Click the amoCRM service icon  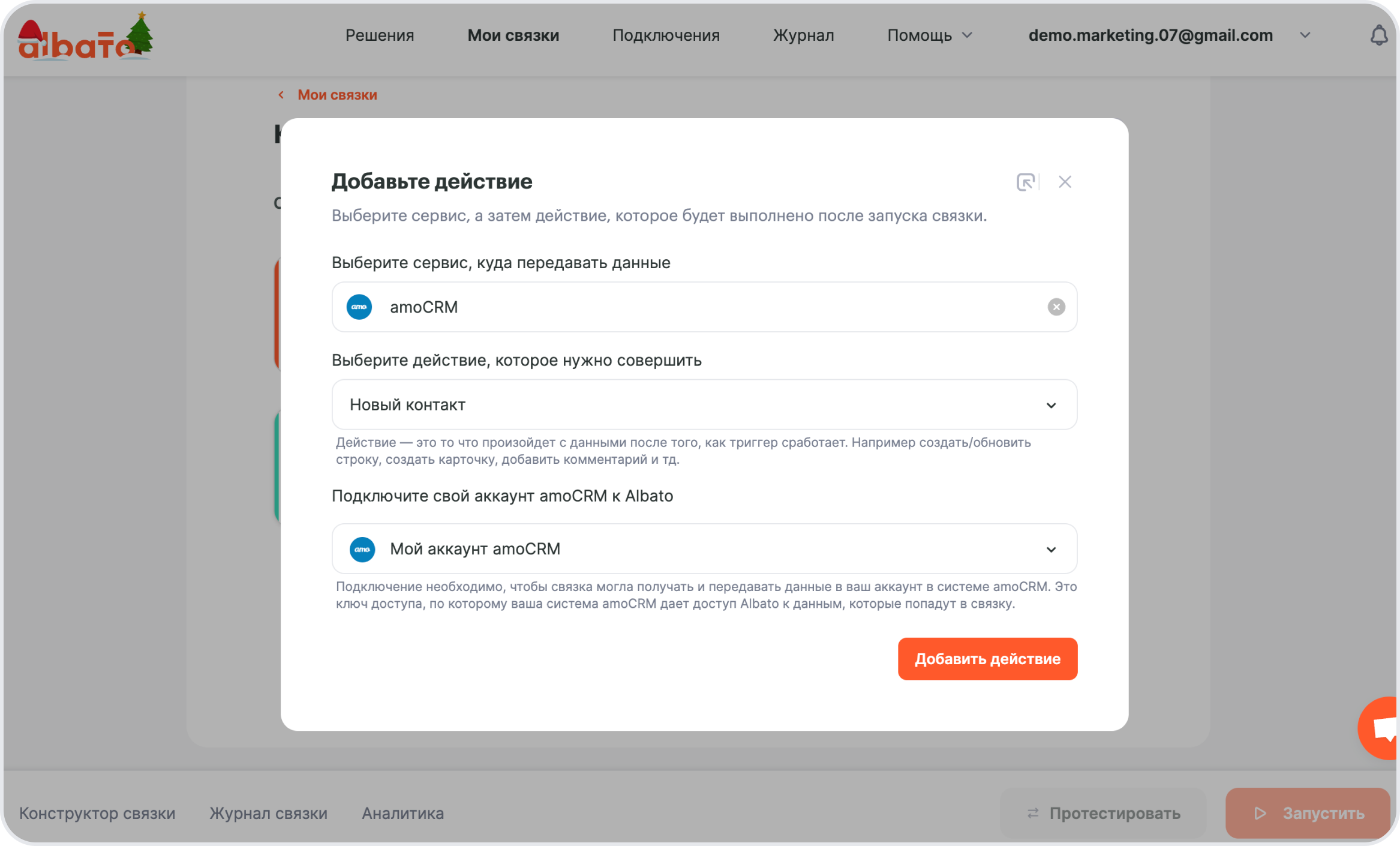pyautogui.click(x=360, y=306)
